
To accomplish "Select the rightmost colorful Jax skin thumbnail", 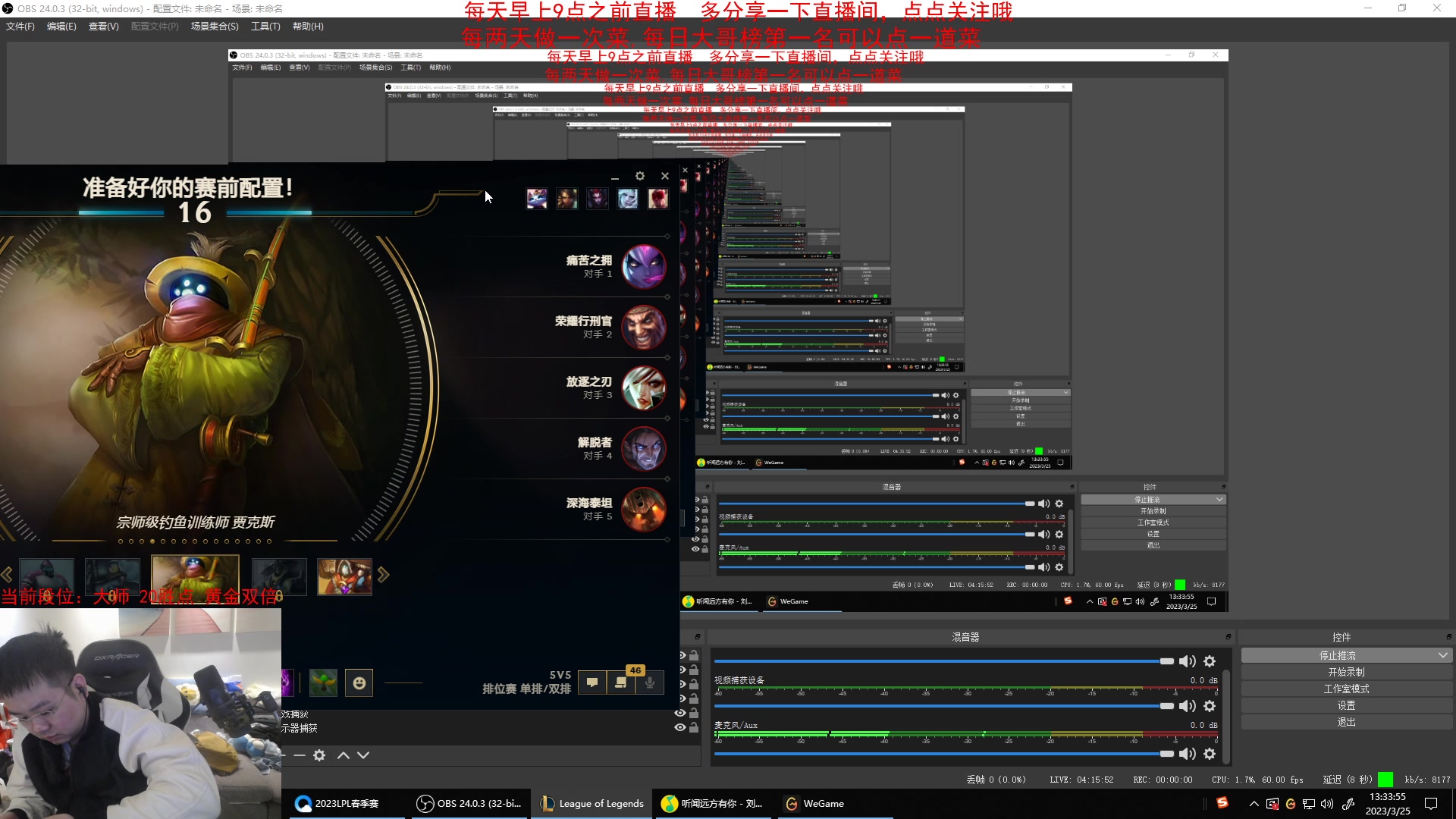I will [345, 577].
